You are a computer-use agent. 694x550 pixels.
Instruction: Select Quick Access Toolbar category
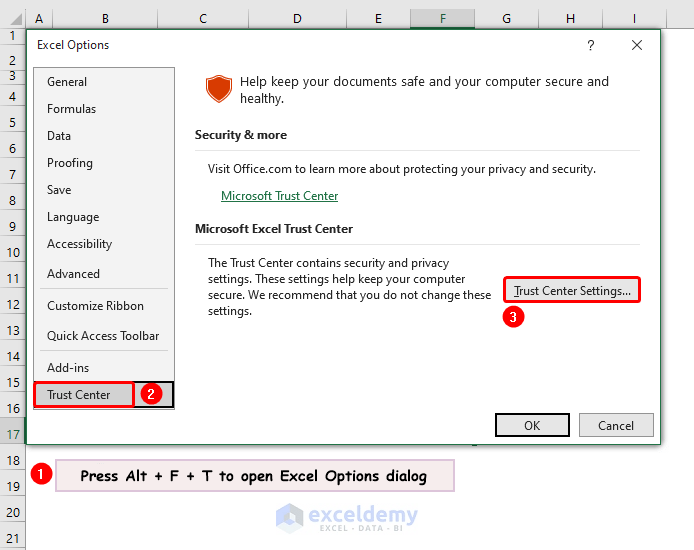point(103,336)
